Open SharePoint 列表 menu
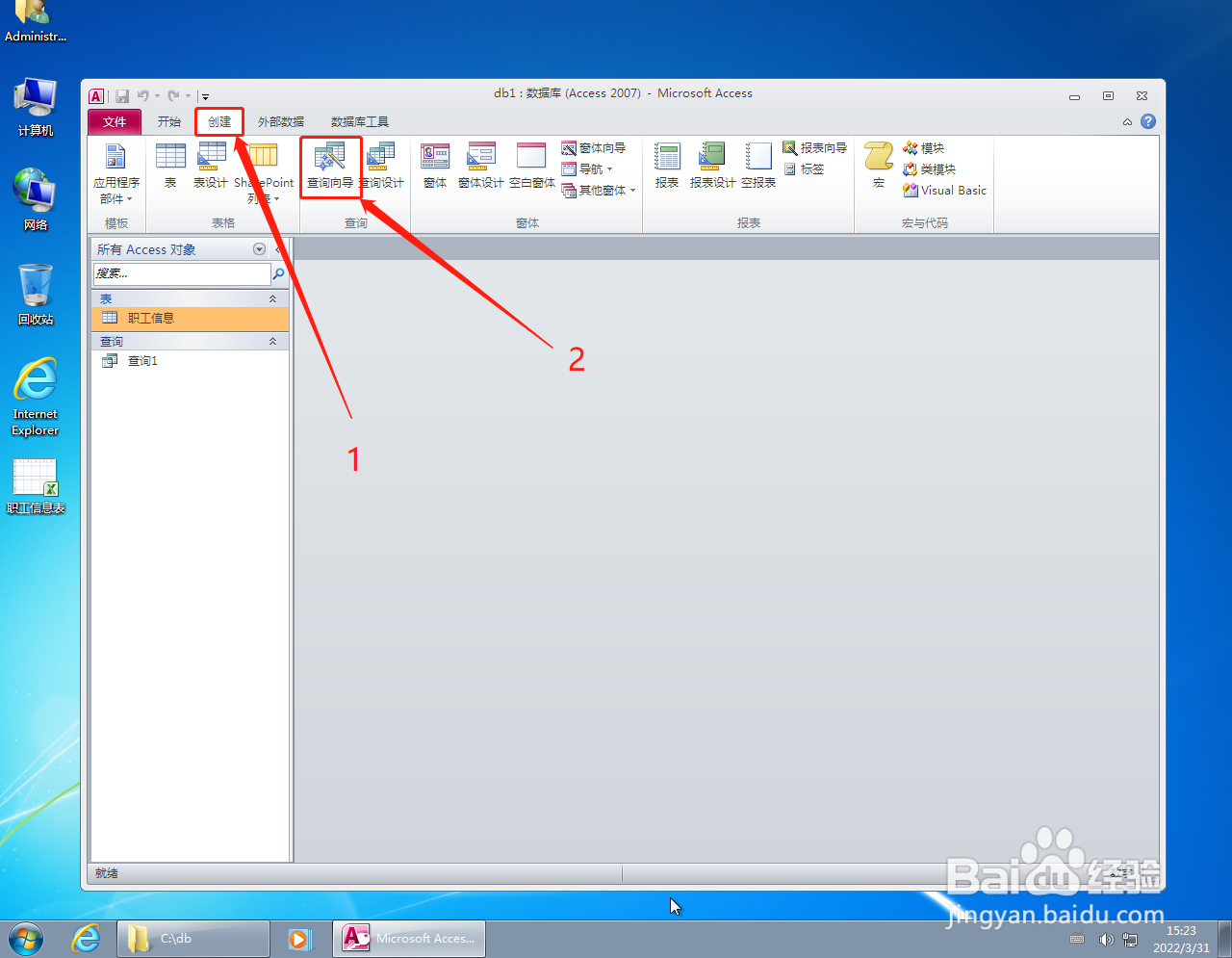Viewport: 1232px width, 958px height. 264,173
